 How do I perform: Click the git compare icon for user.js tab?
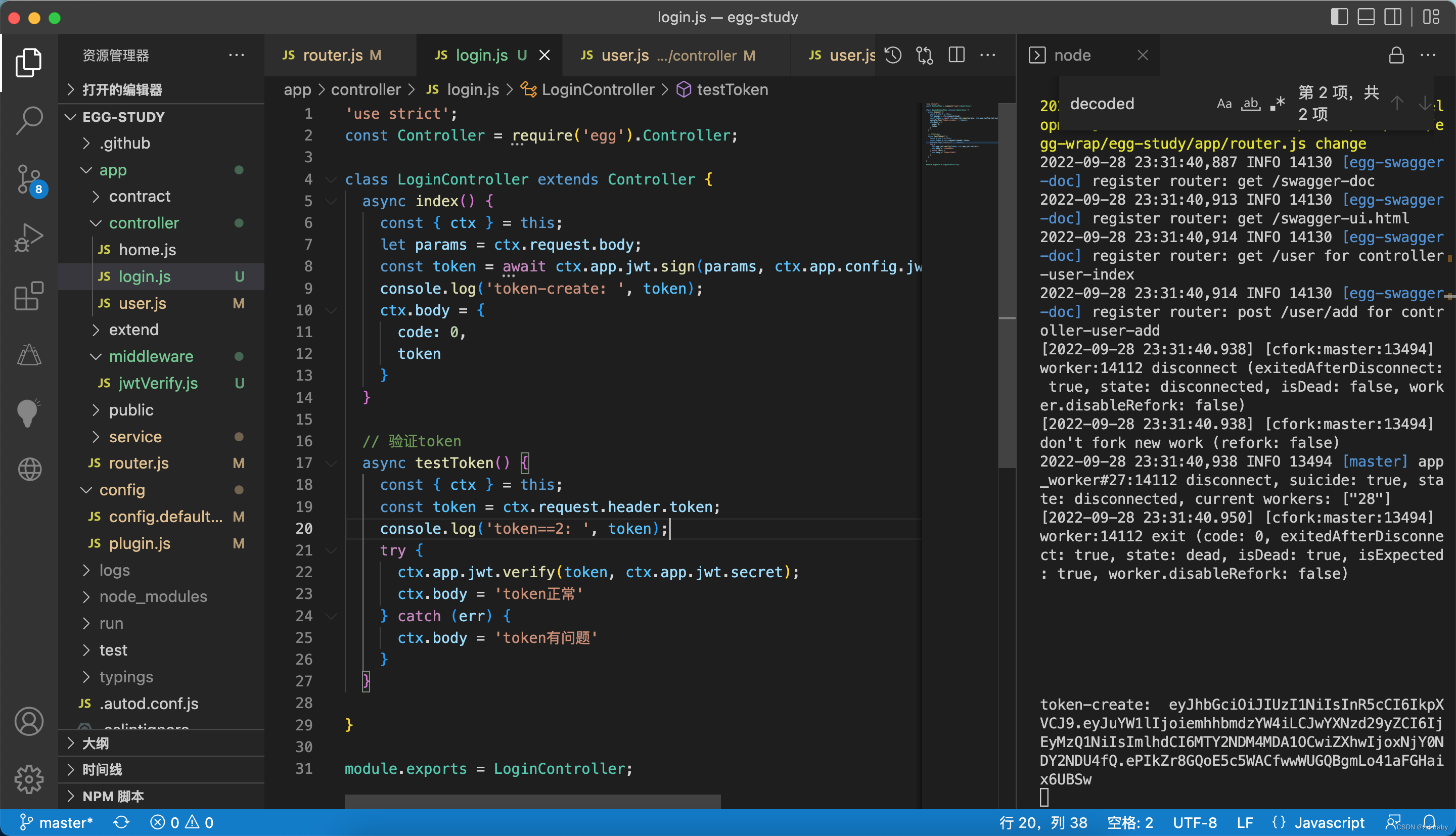pos(924,55)
